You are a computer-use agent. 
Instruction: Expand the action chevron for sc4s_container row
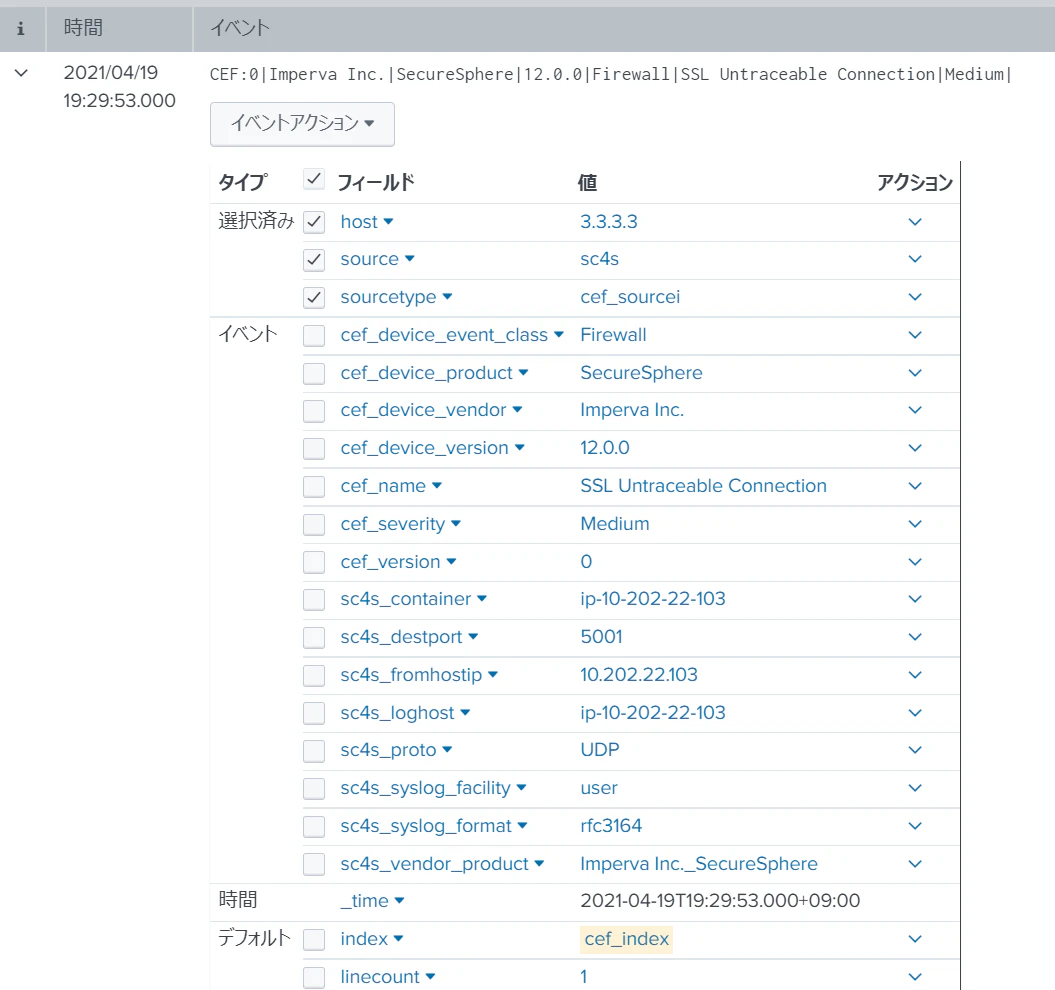click(x=915, y=599)
